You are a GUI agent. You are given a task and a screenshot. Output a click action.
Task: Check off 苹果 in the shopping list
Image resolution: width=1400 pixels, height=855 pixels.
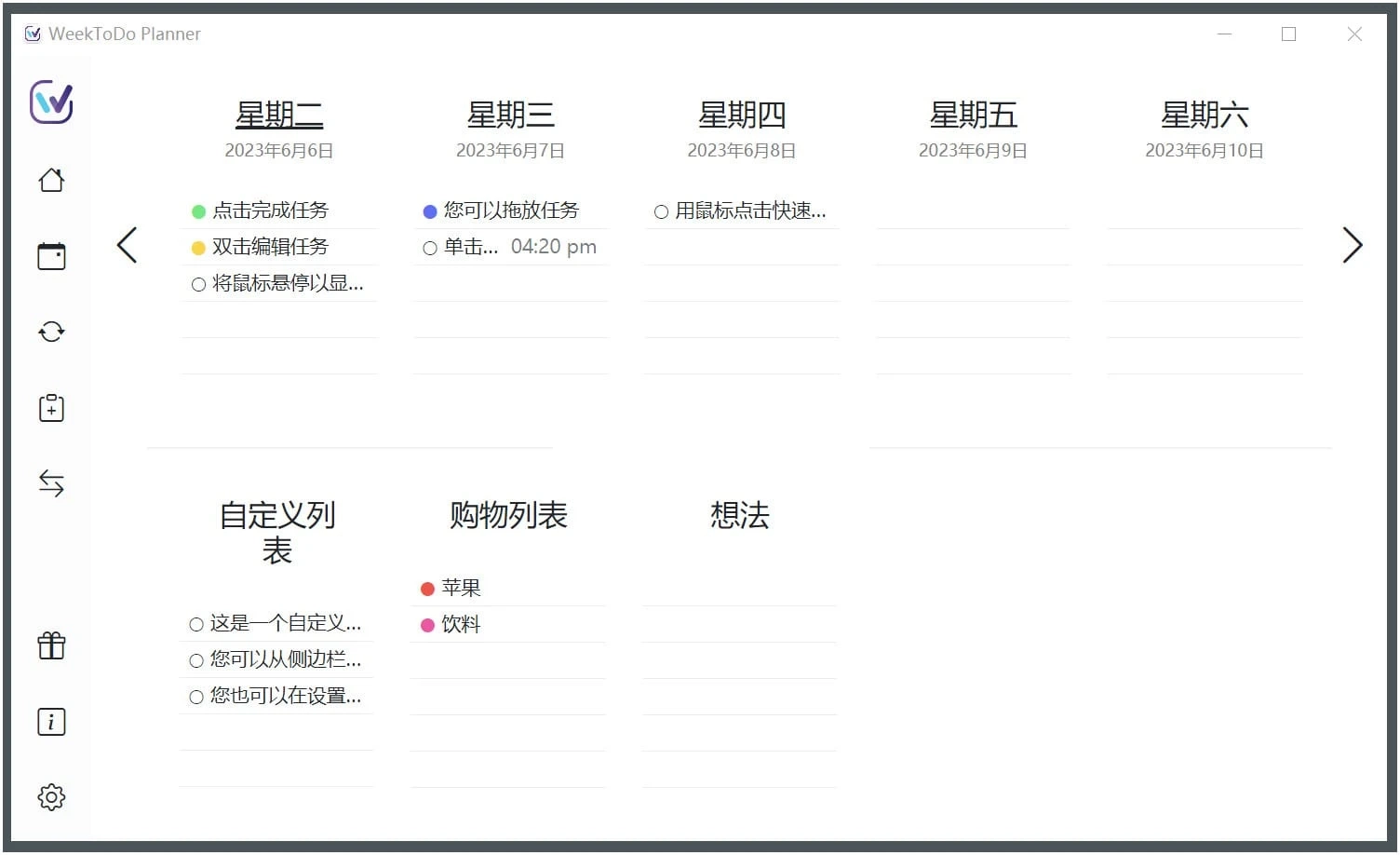pyautogui.click(x=428, y=588)
